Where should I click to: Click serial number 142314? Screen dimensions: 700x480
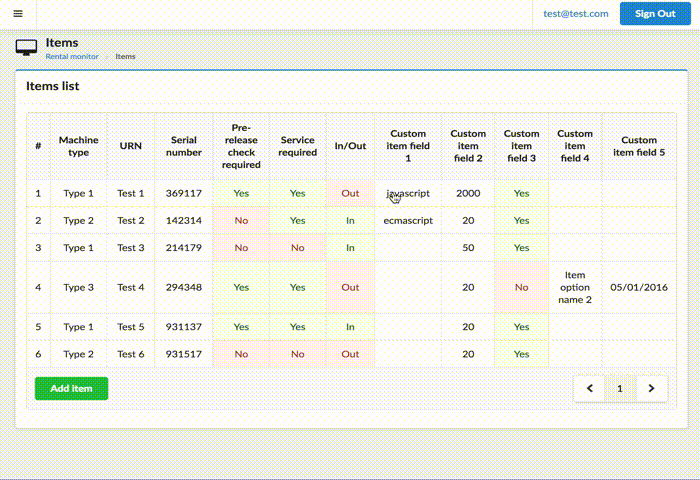pyautogui.click(x=183, y=221)
